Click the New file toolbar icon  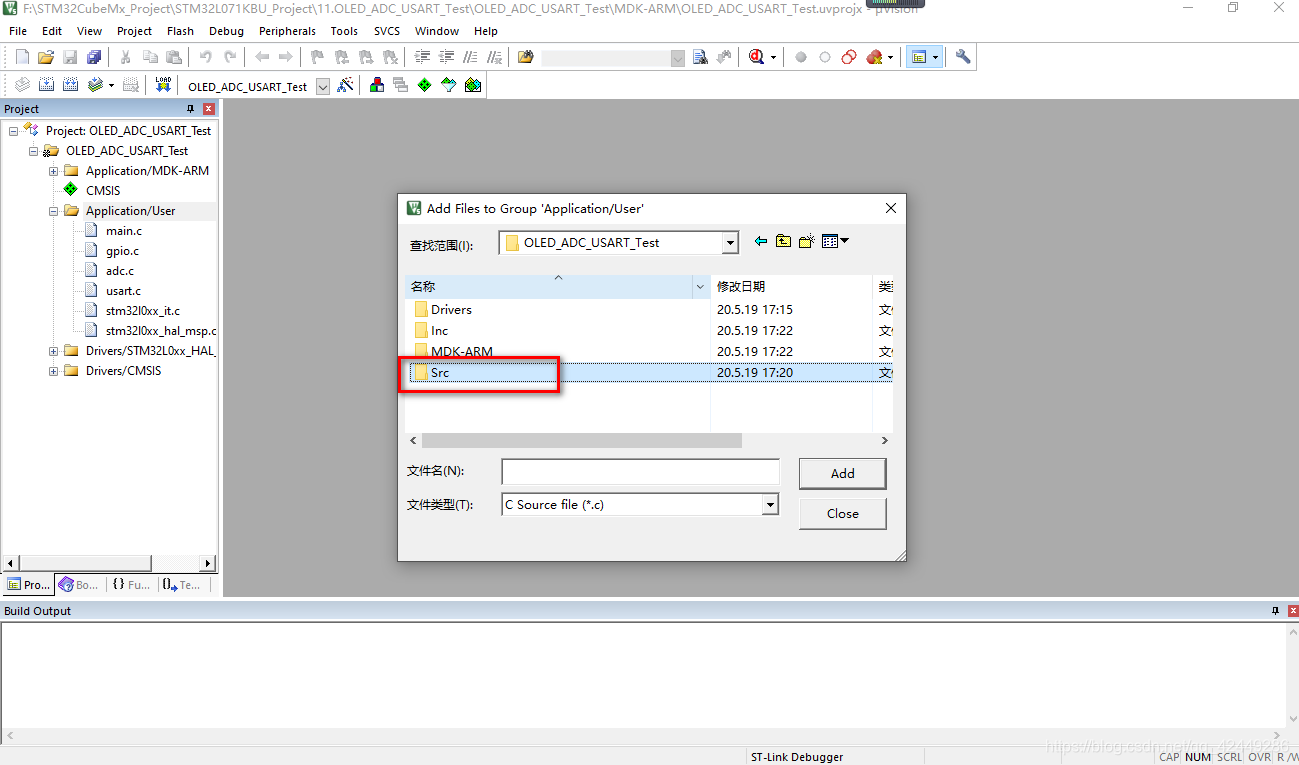pyautogui.click(x=22, y=57)
